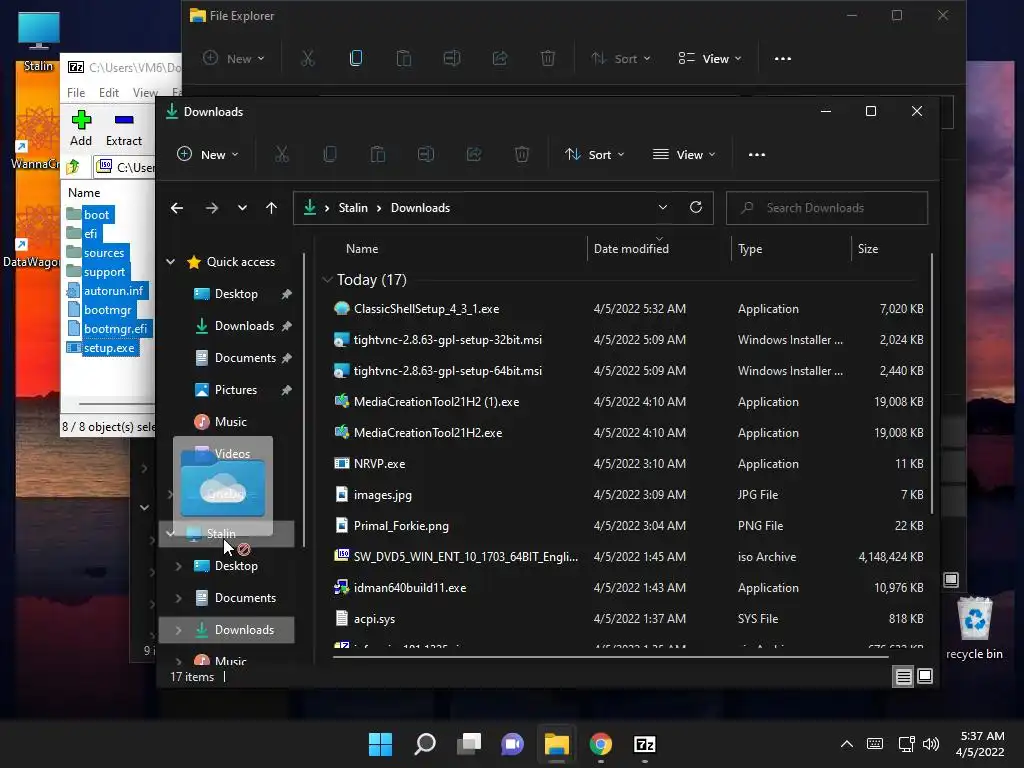Open the recycle bin desktop icon
This screenshot has width=1024, height=768.
pyautogui.click(x=974, y=628)
